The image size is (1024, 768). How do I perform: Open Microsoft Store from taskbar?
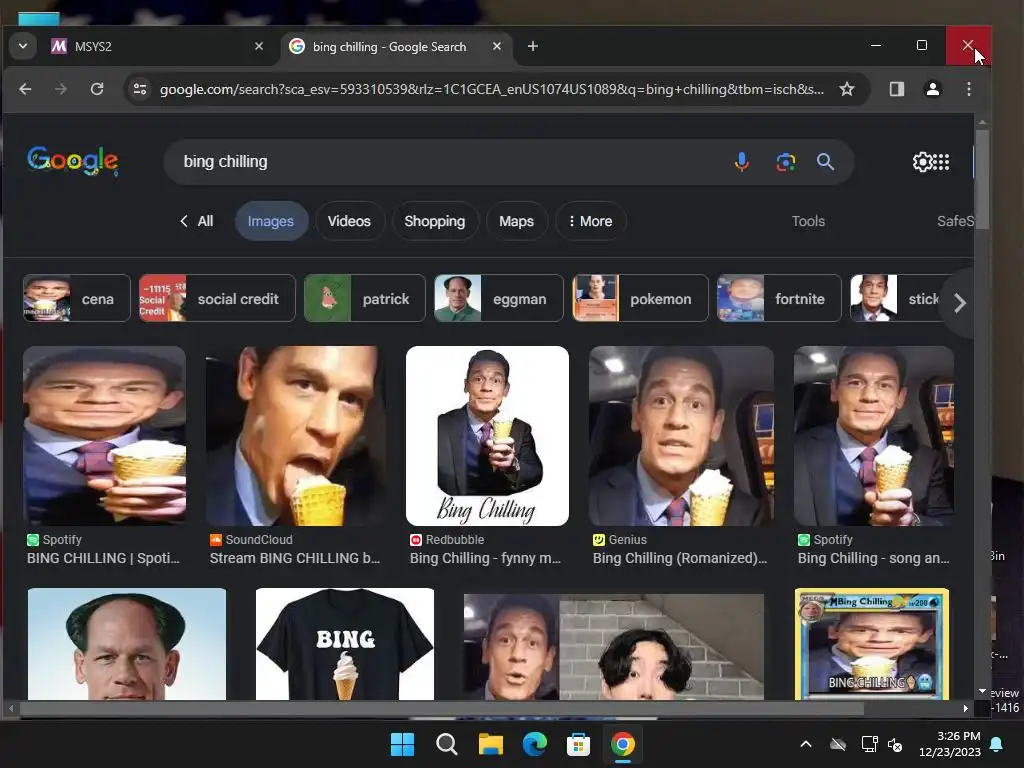tap(579, 744)
